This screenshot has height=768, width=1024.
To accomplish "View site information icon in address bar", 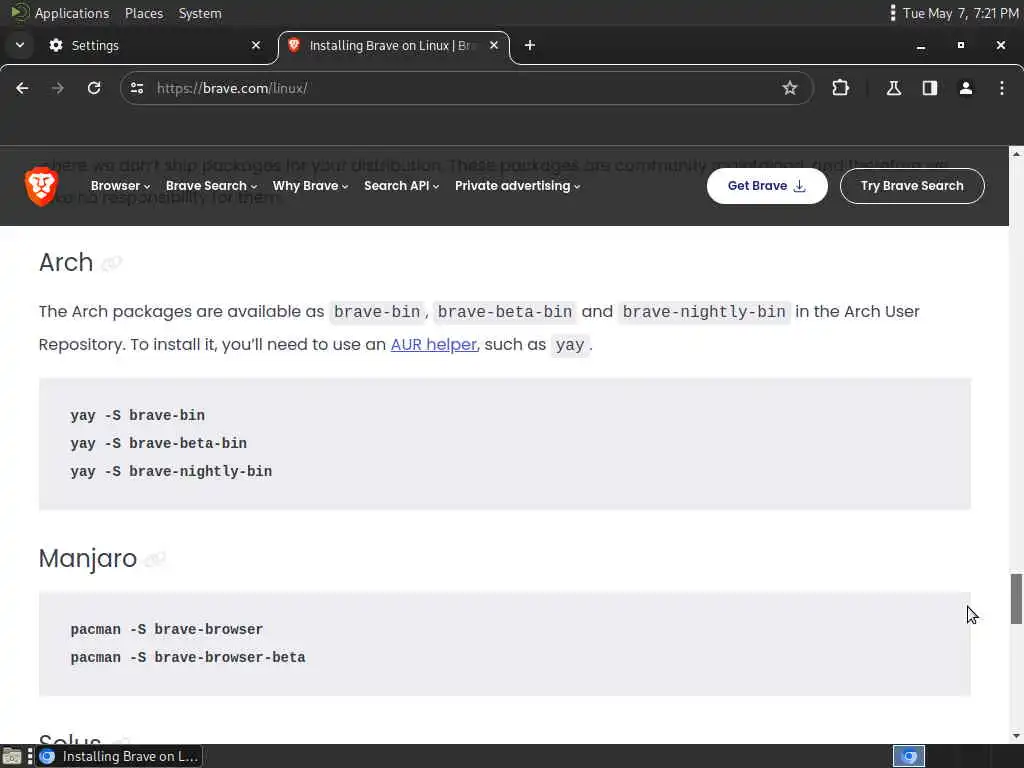I will [136, 88].
